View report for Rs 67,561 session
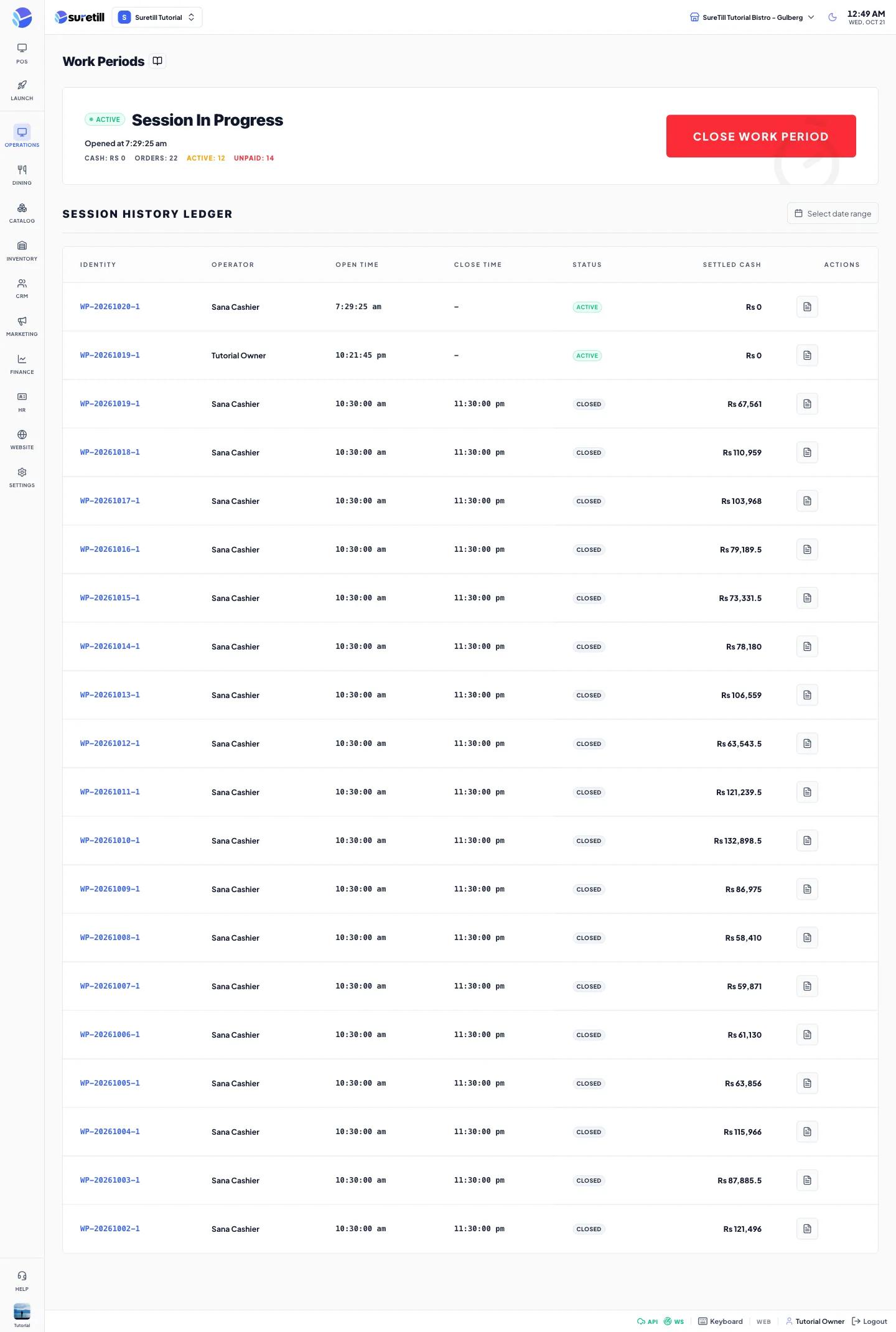 point(807,404)
